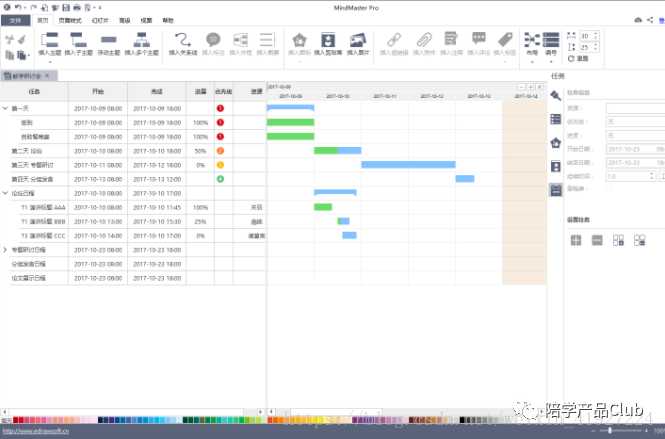665x439 pixels.
Task: Click the Insert Tag label icon
Action: (505, 40)
